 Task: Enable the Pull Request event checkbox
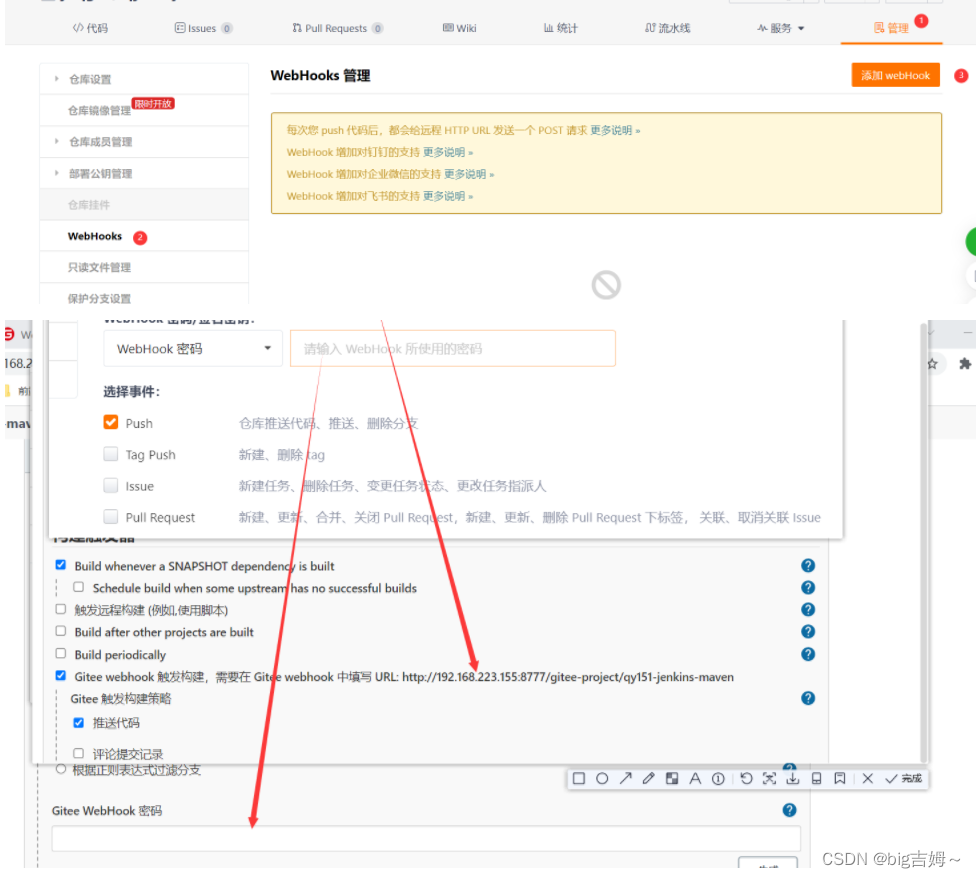click(111, 516)
